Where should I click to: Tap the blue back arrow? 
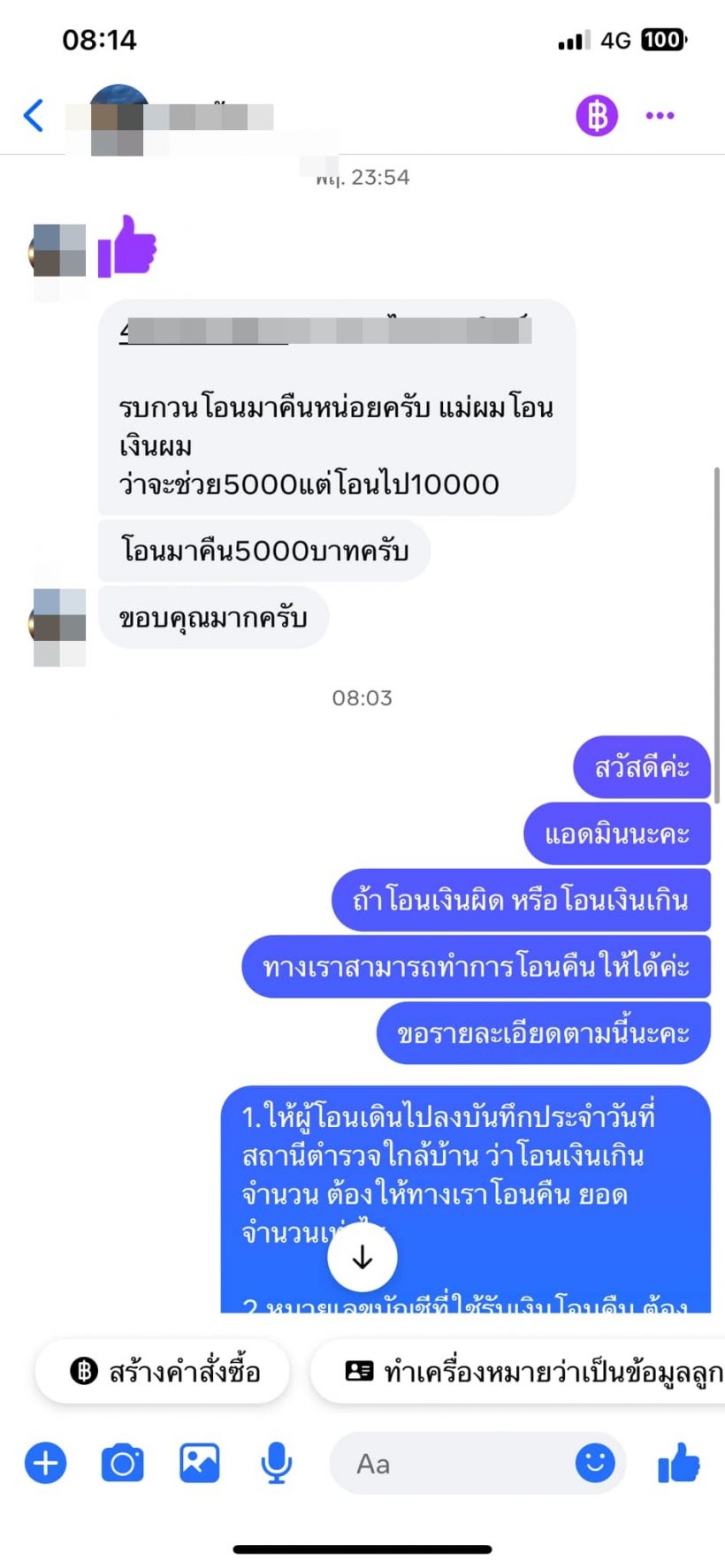pos(34,116)
